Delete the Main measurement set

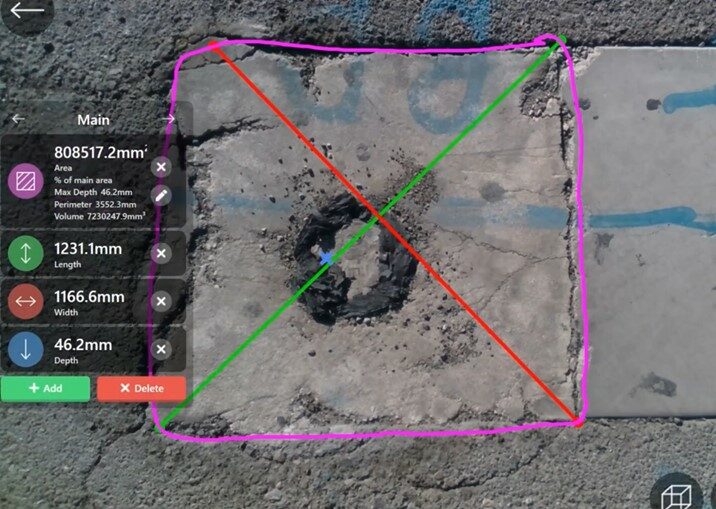point(142,388)
